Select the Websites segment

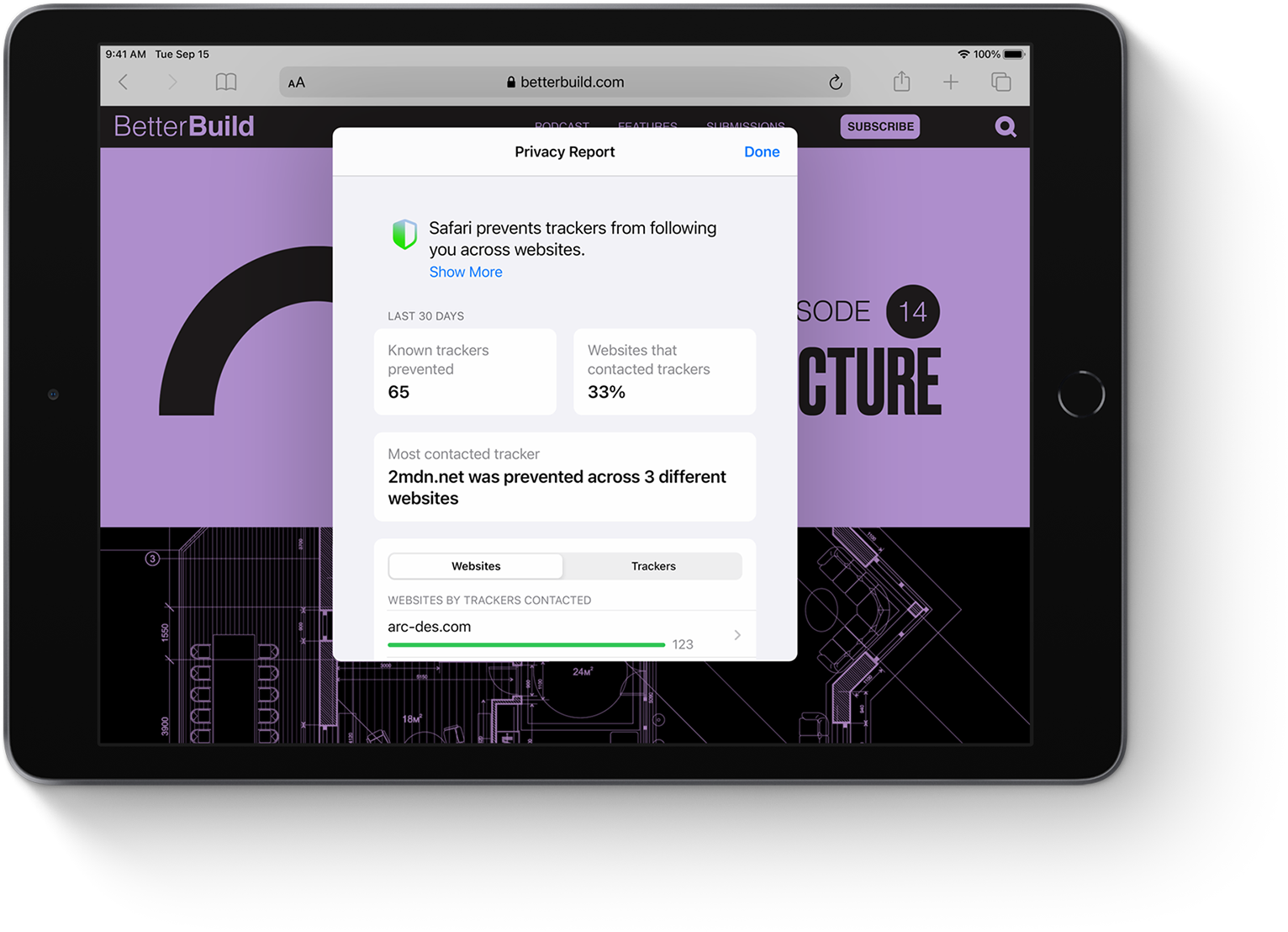(476, 566)
